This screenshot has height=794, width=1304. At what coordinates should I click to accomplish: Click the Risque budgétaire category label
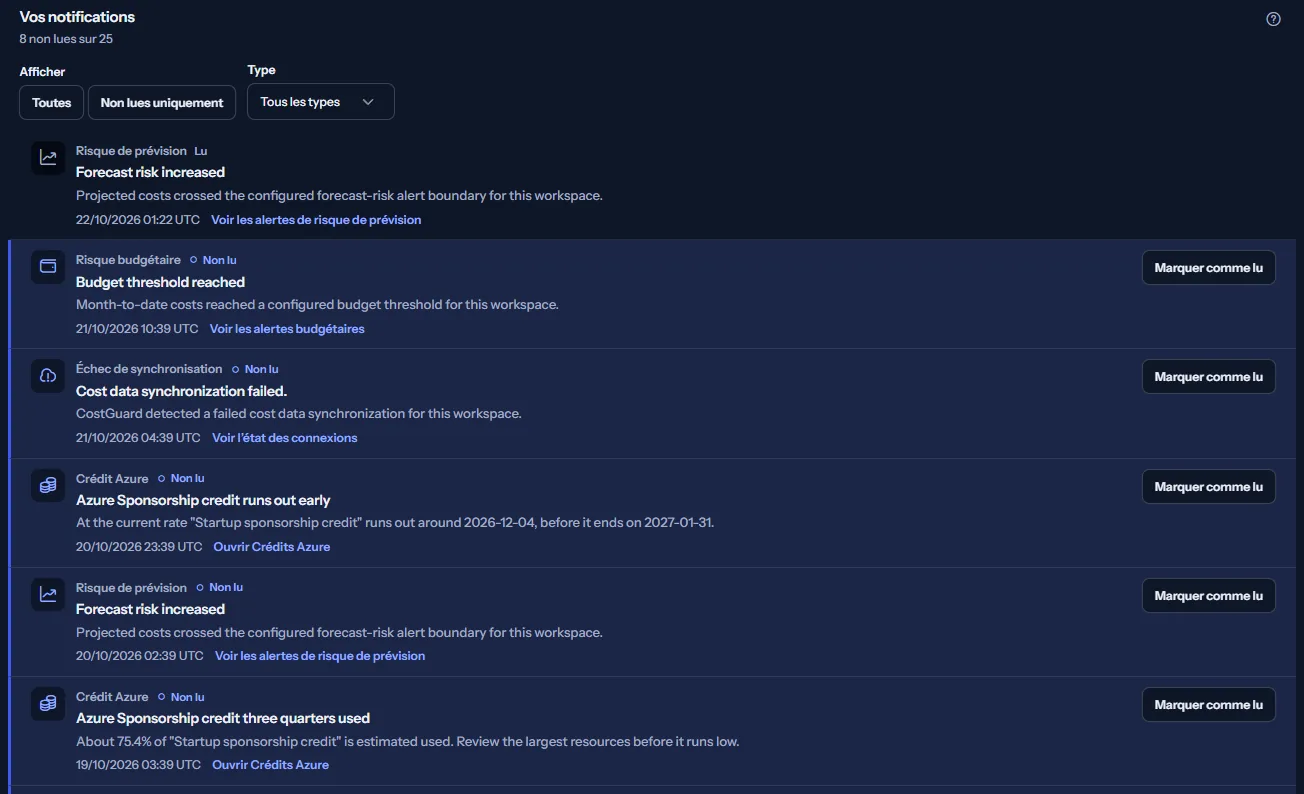click(x=128, y=260)
